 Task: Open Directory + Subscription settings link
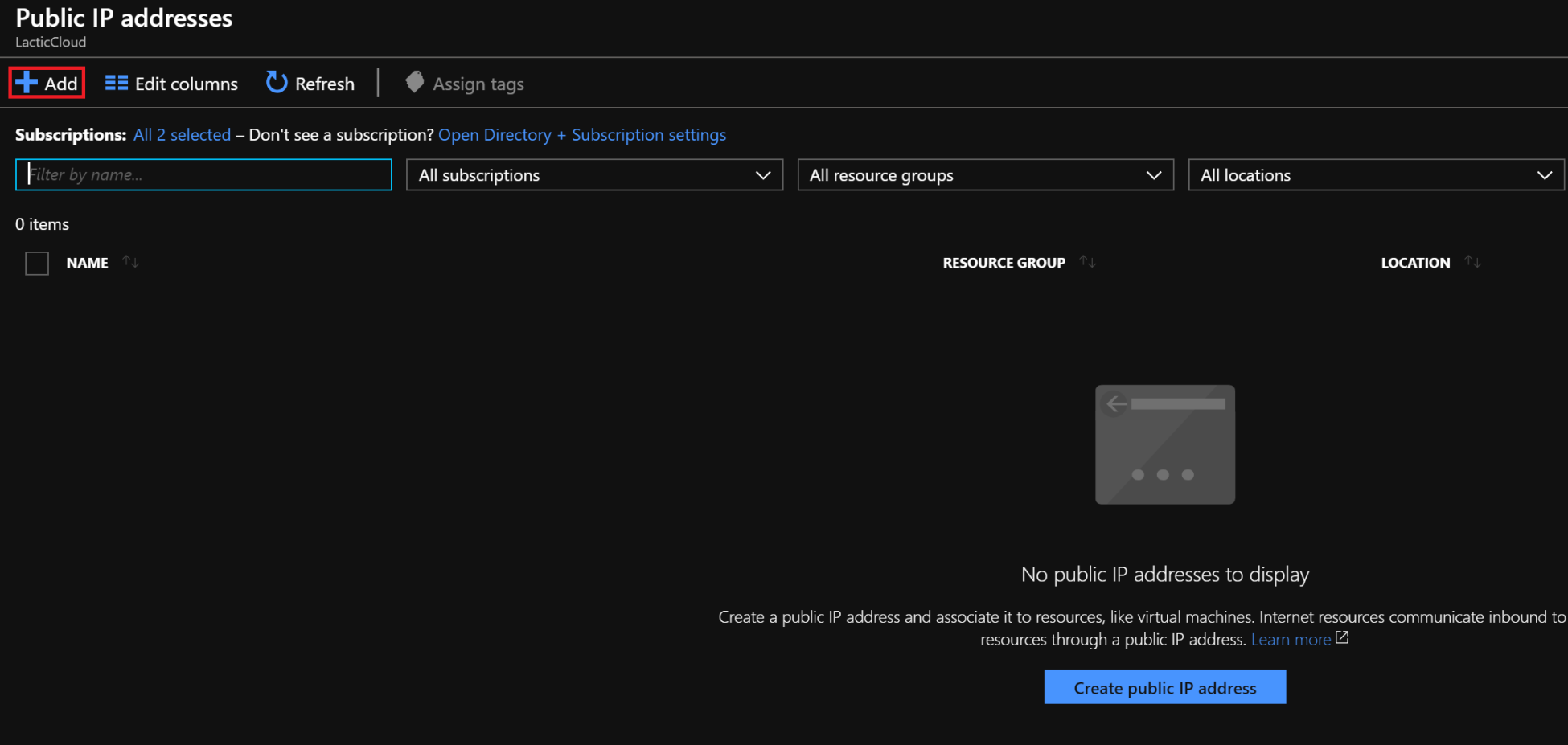pos(582,135)
